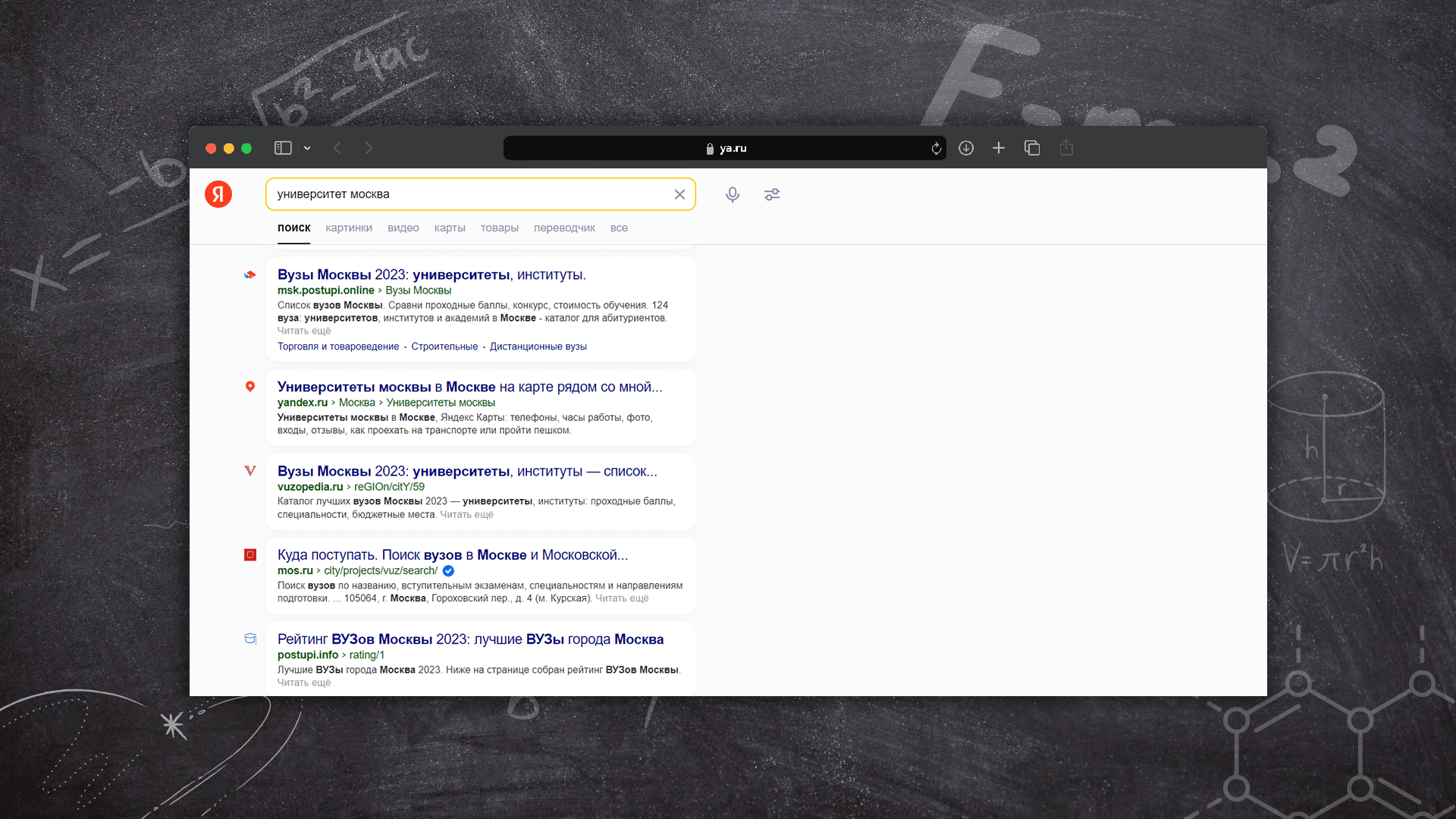1456x819 pixels.
Task: Expand the sidebar dropdown chevron
Action: click(x=307, y=148)
